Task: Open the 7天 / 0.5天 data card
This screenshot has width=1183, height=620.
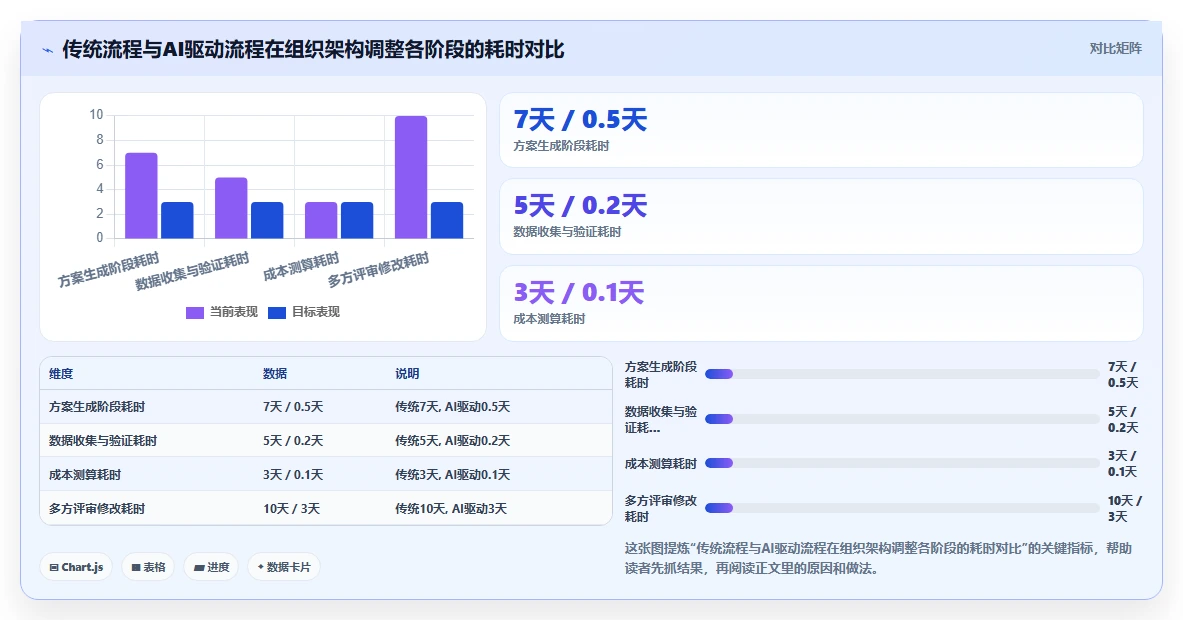Action: click(x=821, y=130)
